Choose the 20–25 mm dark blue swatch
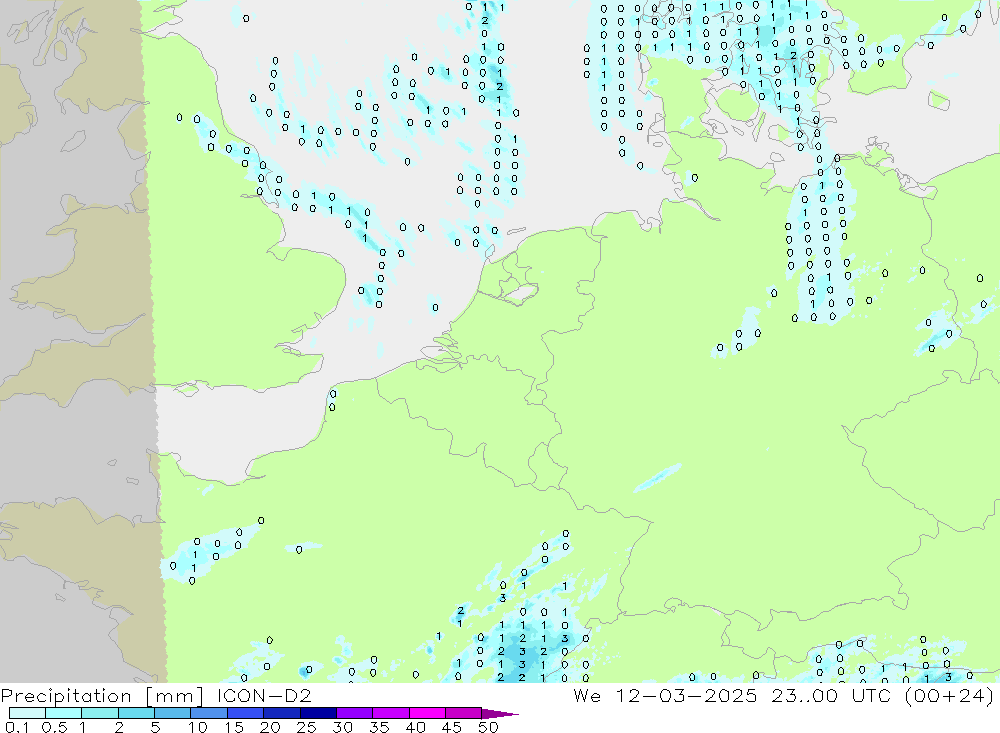1000x733 pixels. pos(282,713)
